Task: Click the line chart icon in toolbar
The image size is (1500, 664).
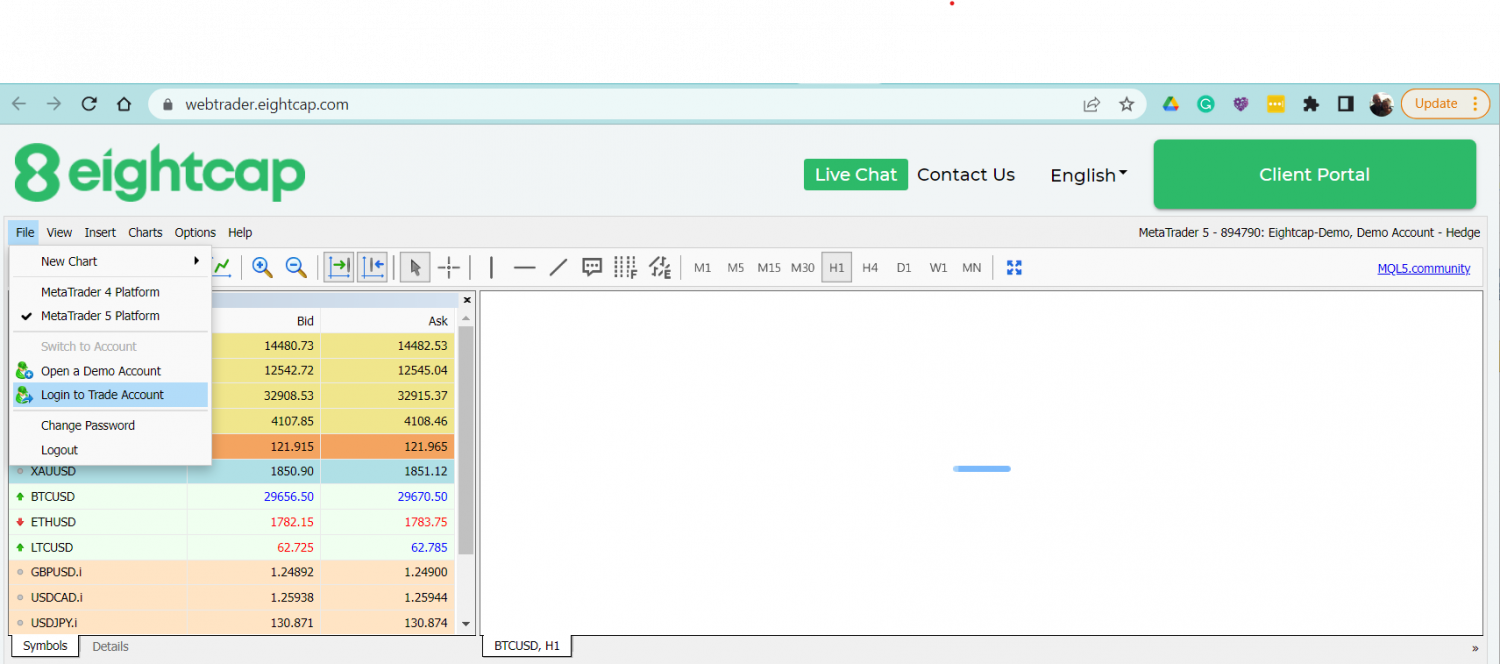Action: [x=222, y=267]
